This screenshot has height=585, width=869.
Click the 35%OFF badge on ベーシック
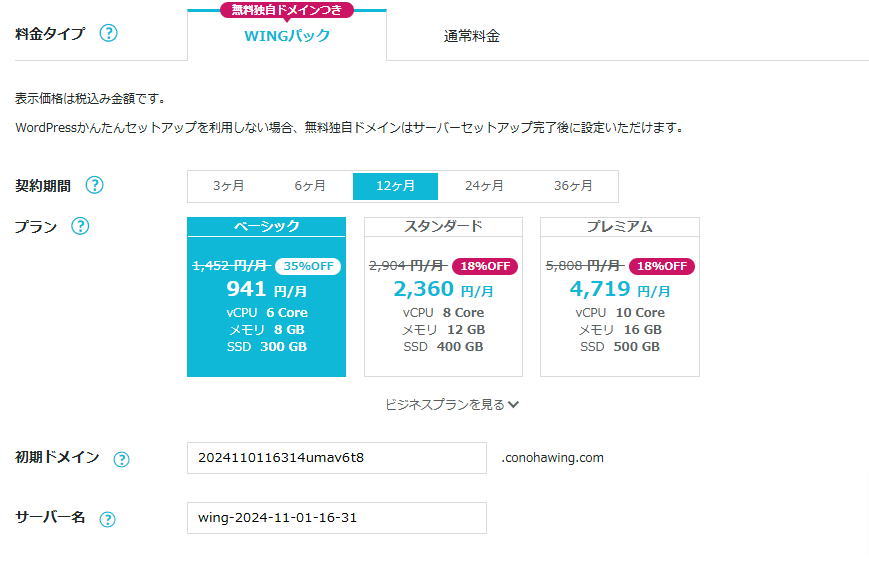coord(308,266)
